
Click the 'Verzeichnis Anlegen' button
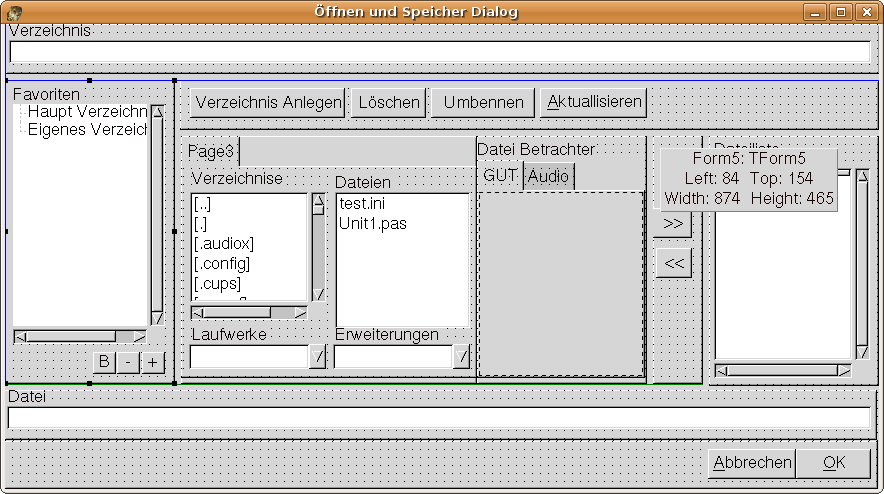point(268,102)
